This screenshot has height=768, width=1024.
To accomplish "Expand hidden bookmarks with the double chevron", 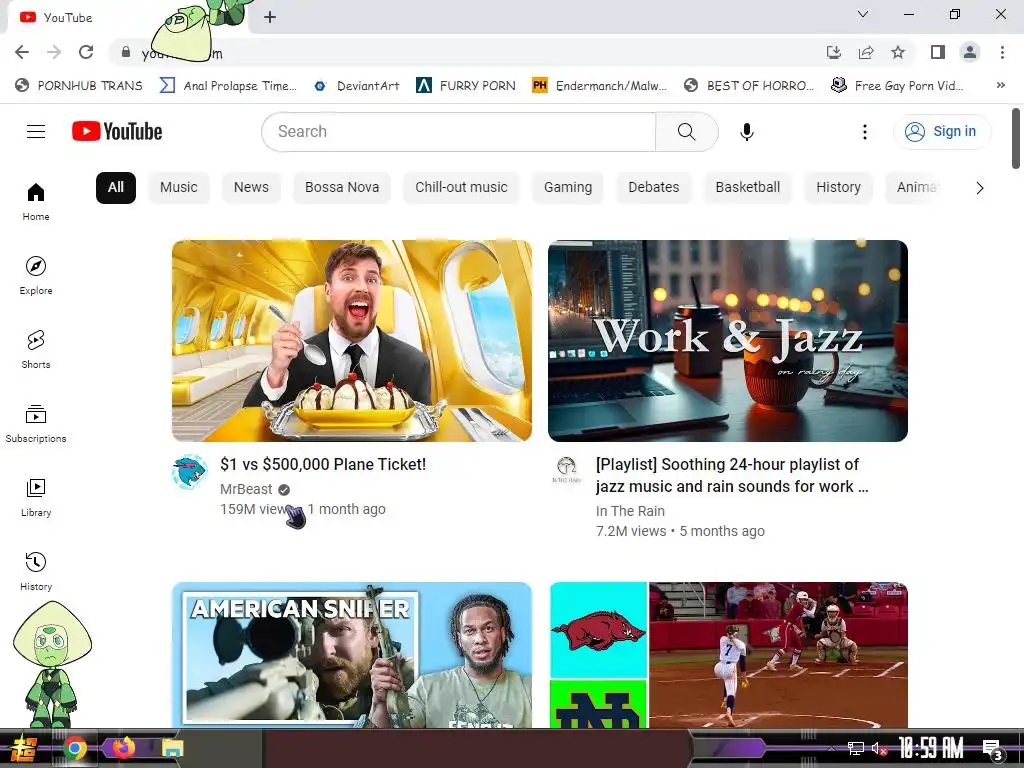I will pyautogui.click(x=1000, y=86).
